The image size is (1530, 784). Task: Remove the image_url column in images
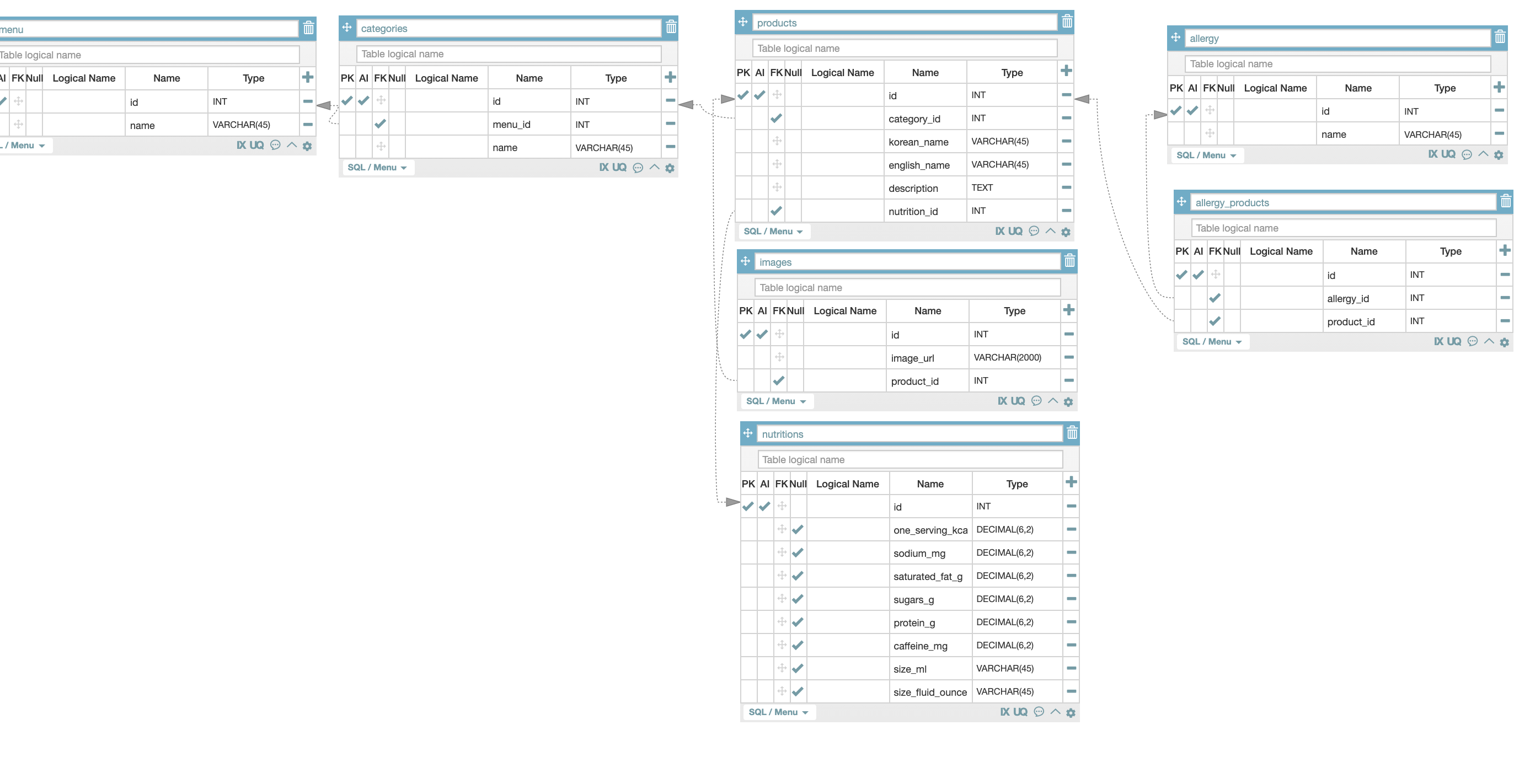tap(1068, 357)
